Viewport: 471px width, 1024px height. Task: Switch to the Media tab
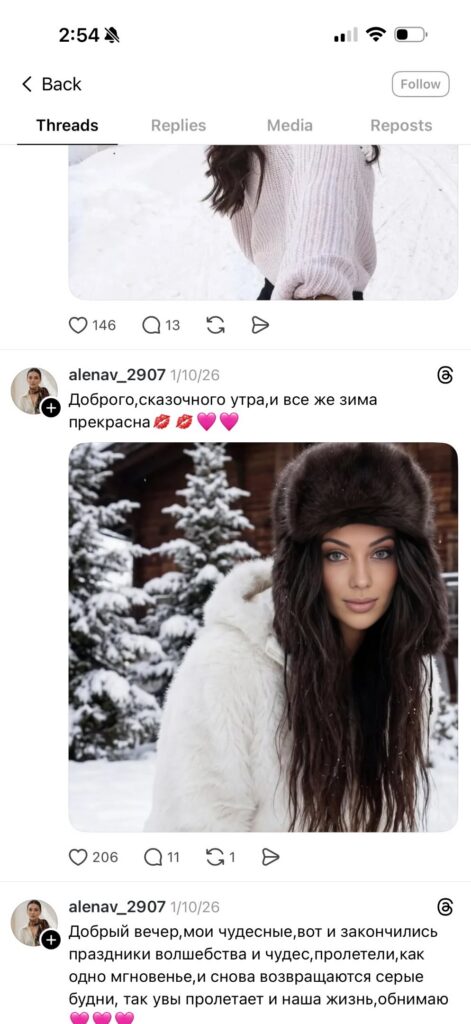[289, 125]
